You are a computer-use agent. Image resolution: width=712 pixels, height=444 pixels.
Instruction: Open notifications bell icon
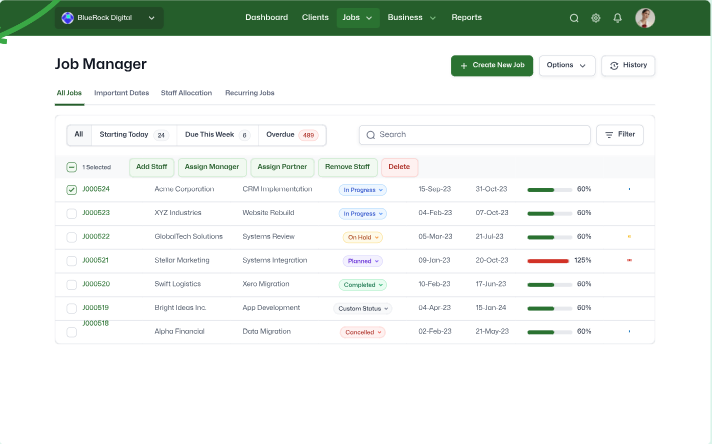pos(618,18)
